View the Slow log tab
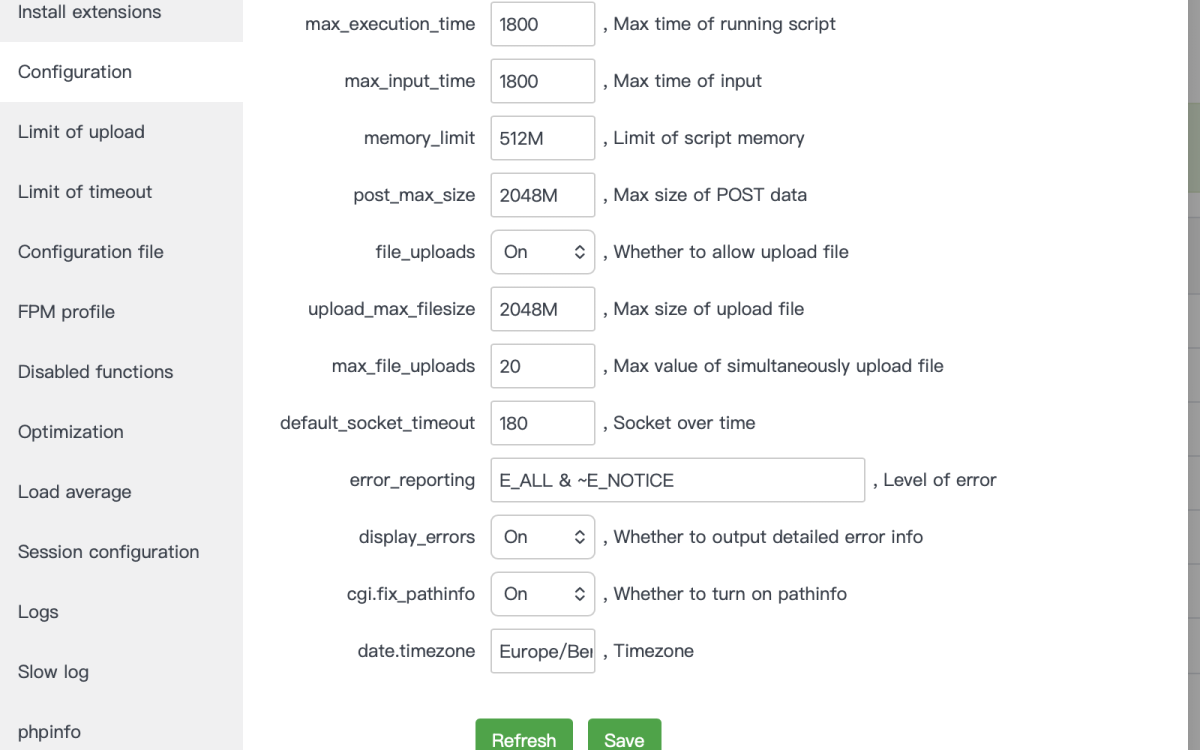Screen dimensions: 1200x750 click(x=53, y=672)
